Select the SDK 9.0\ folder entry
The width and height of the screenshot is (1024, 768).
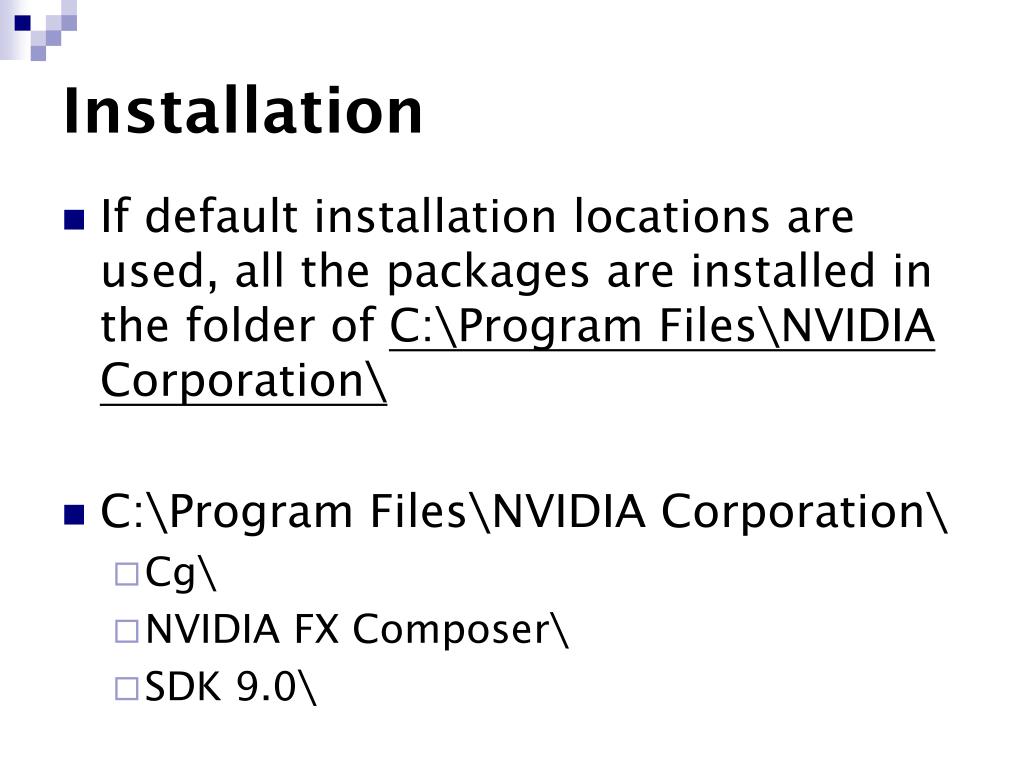pyautogui.click(x=231, y=687)
